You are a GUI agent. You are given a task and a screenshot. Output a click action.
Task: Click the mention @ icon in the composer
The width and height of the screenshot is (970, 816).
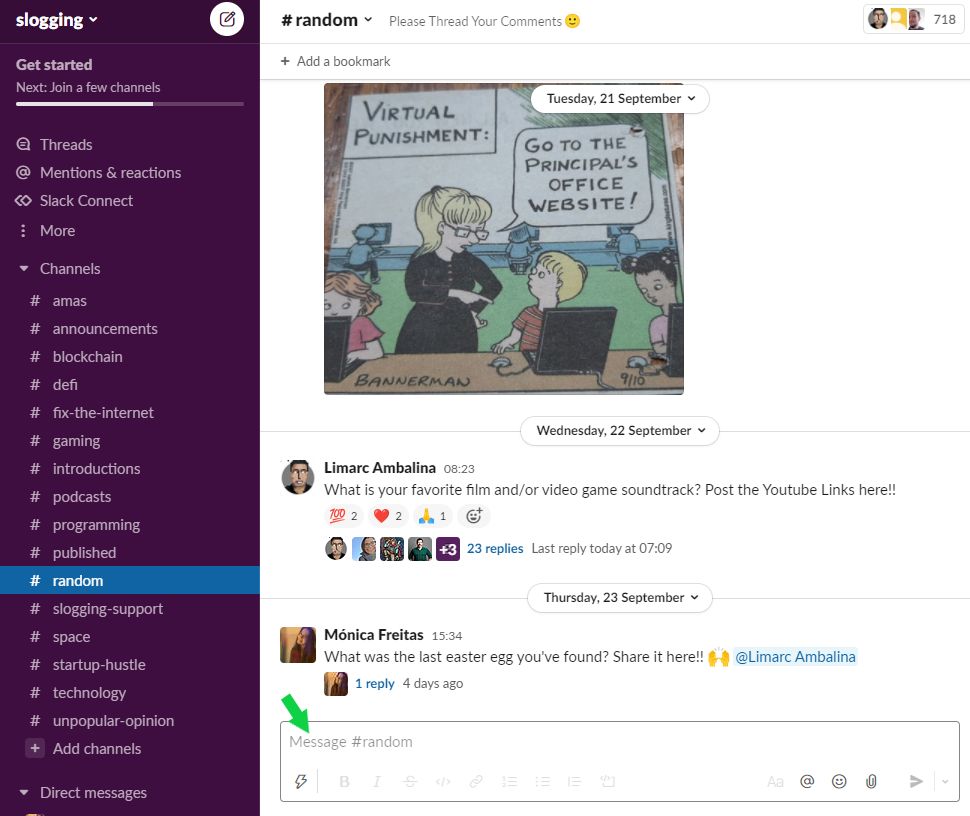807,781
